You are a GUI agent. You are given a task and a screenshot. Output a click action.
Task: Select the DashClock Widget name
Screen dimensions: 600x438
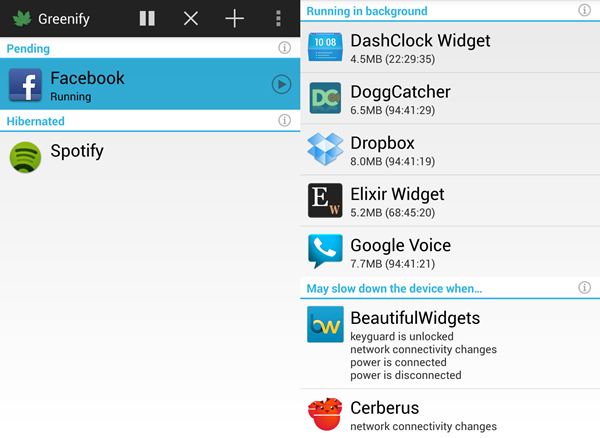(420, 41)
